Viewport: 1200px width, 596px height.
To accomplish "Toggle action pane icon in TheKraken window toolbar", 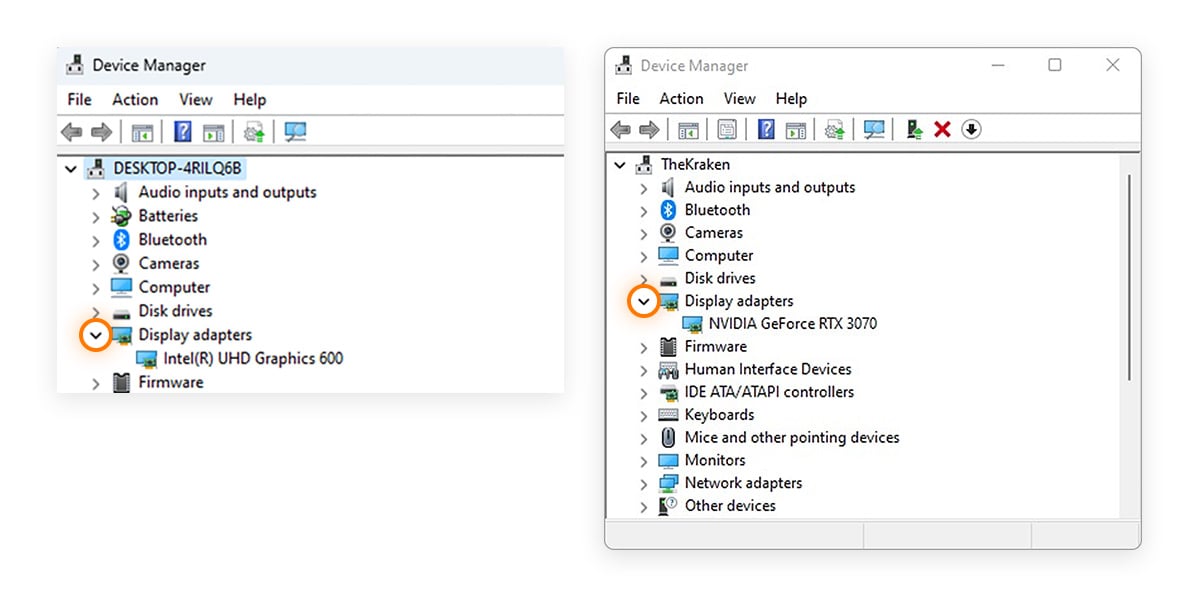I will pos(796,129).
